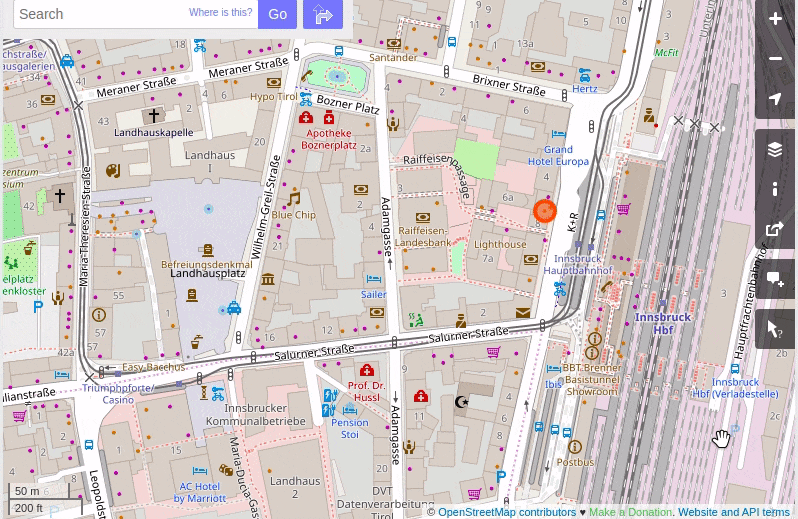Click the Postbus information icon
This screenshot has width=798, height=519.
tap(575, 447)
